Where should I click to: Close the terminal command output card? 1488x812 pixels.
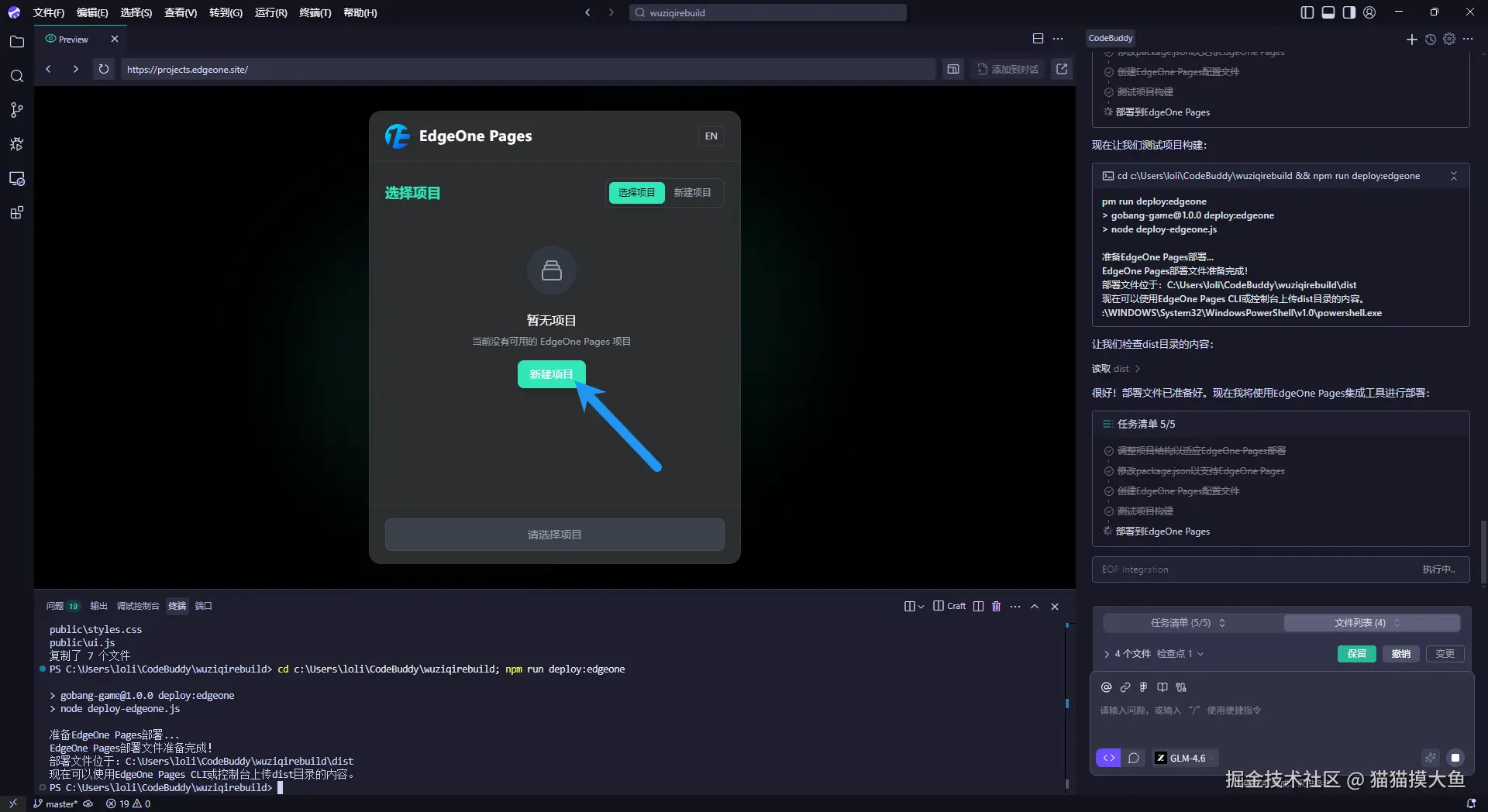[1454, 176]
